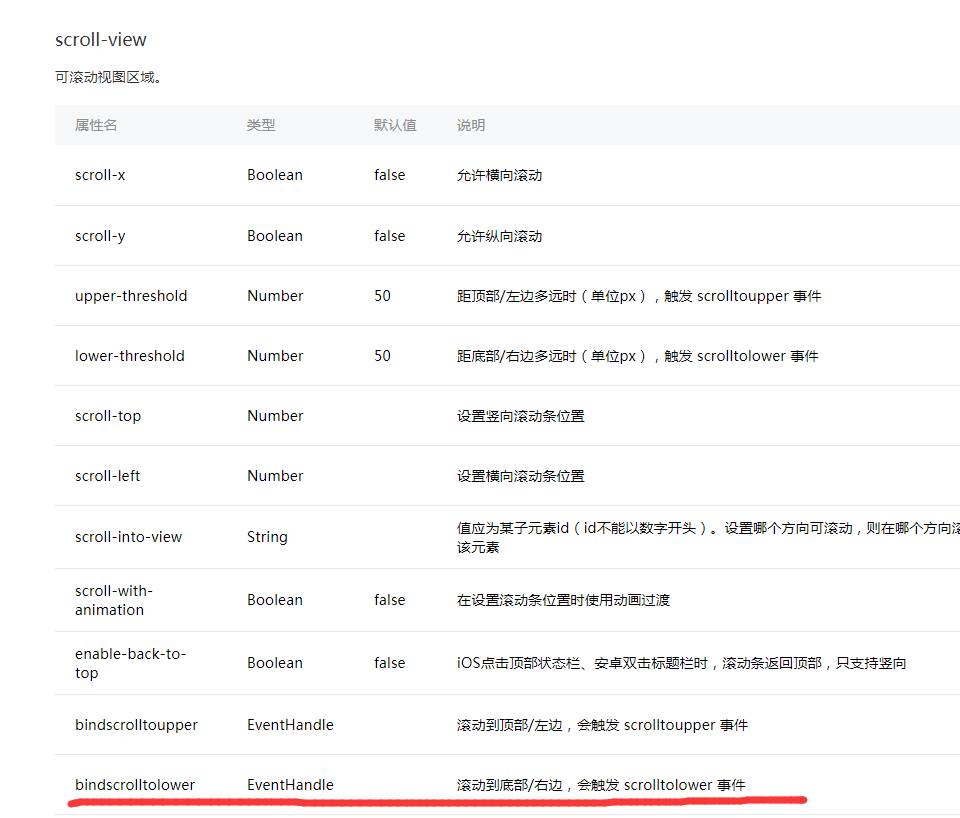Click Number type in scroll-left row
Image resolution: width=960 pixels, height=818 pixels.
[x=275, y=476]
